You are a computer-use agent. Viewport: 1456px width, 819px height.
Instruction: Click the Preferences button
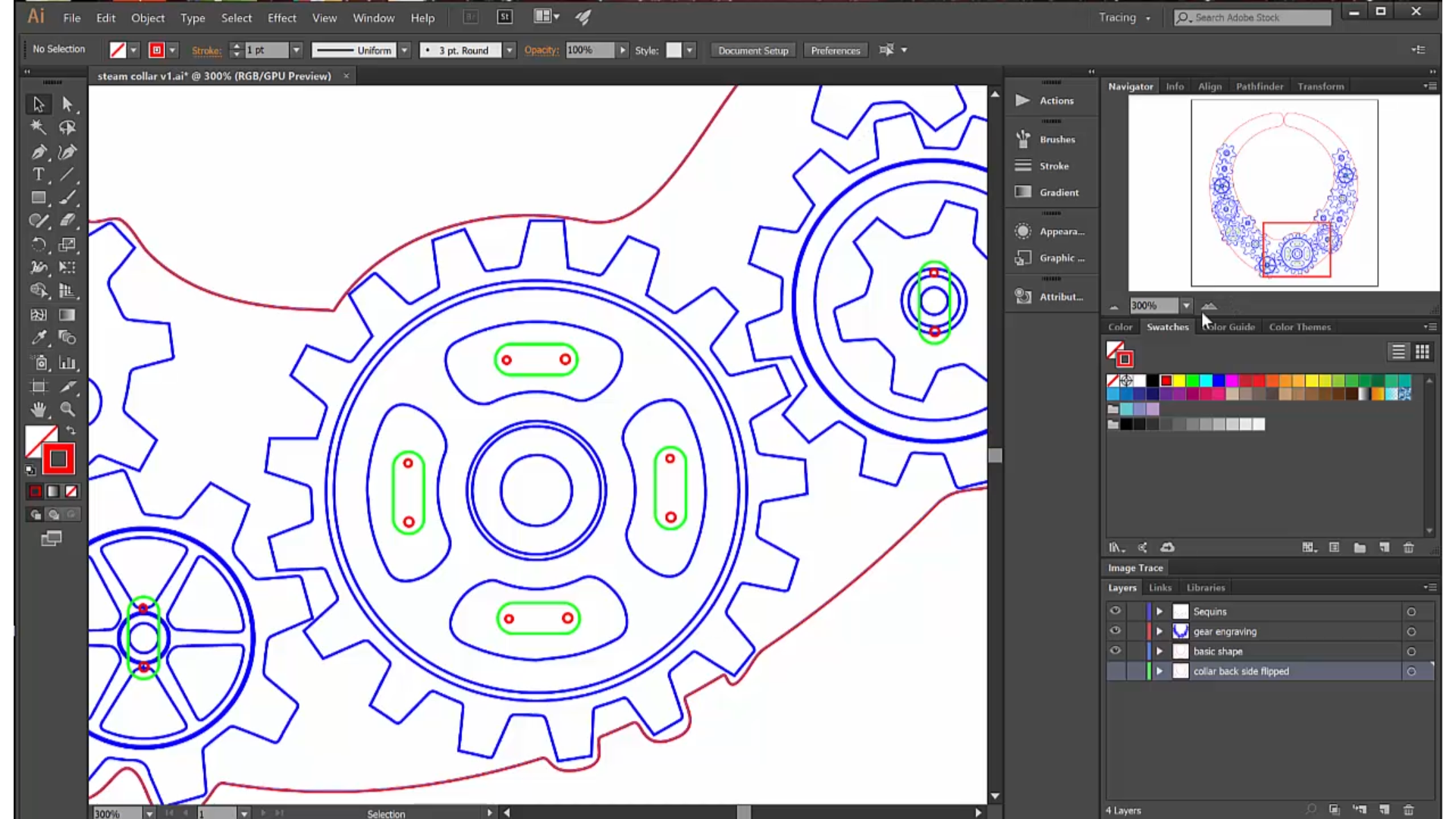click(835, 50)
